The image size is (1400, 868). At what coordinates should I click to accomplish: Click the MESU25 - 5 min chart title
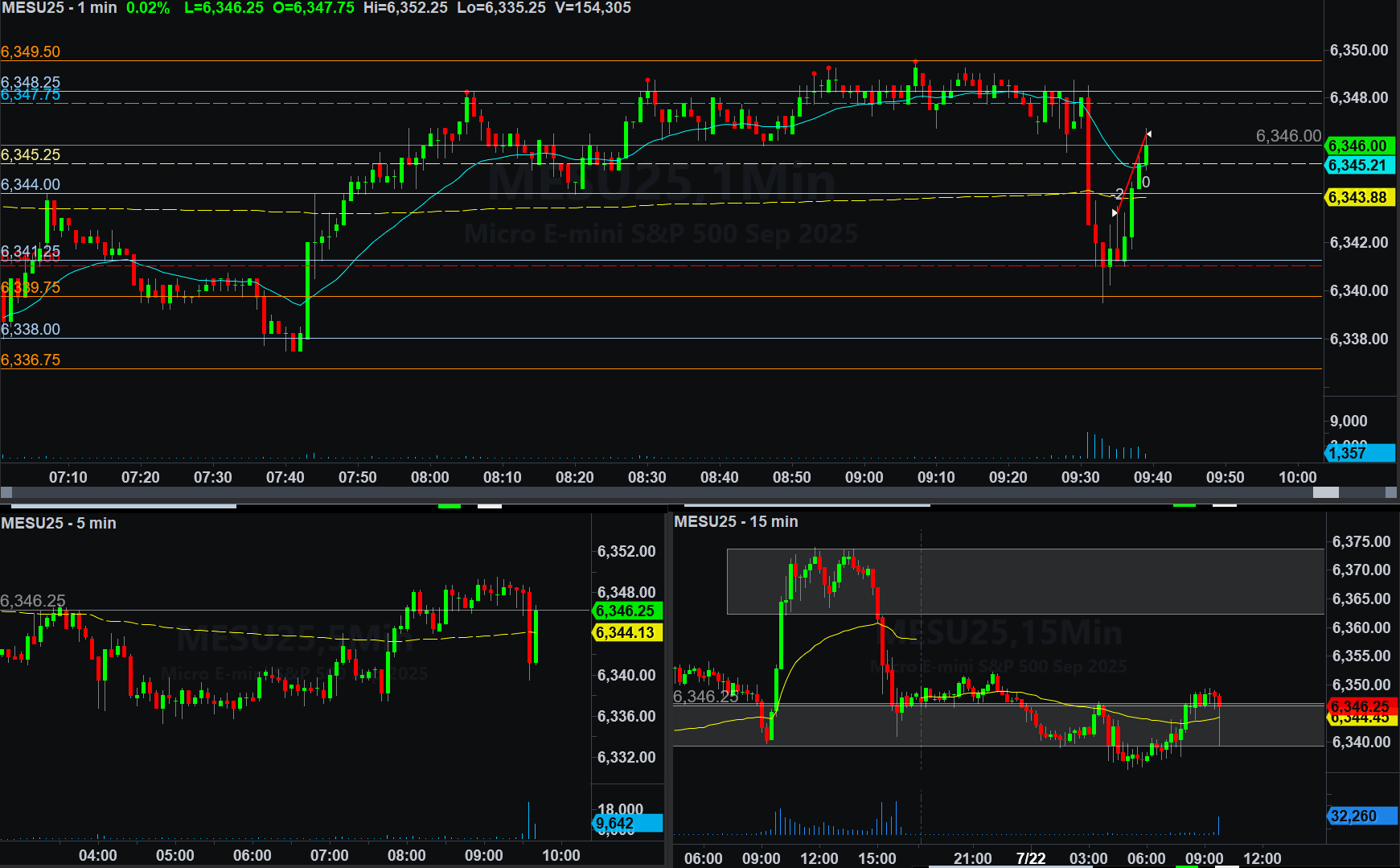click(59, 523)
